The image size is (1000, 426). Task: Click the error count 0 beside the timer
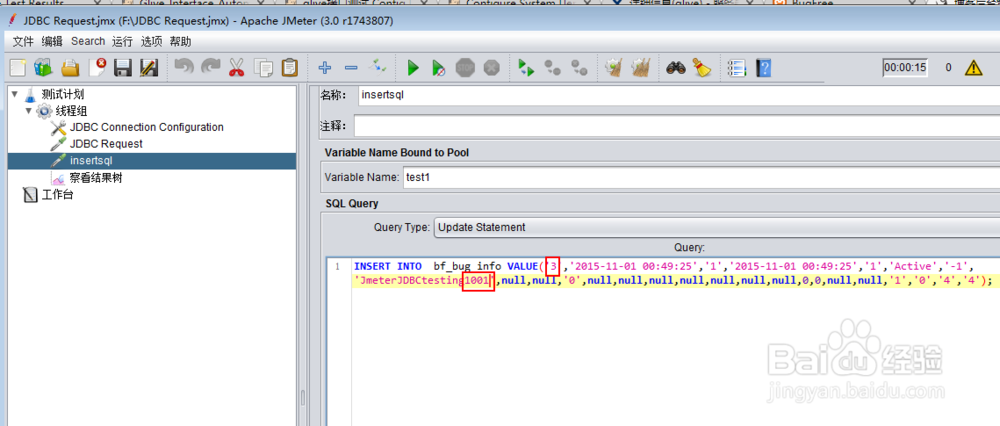click(948, 67)
